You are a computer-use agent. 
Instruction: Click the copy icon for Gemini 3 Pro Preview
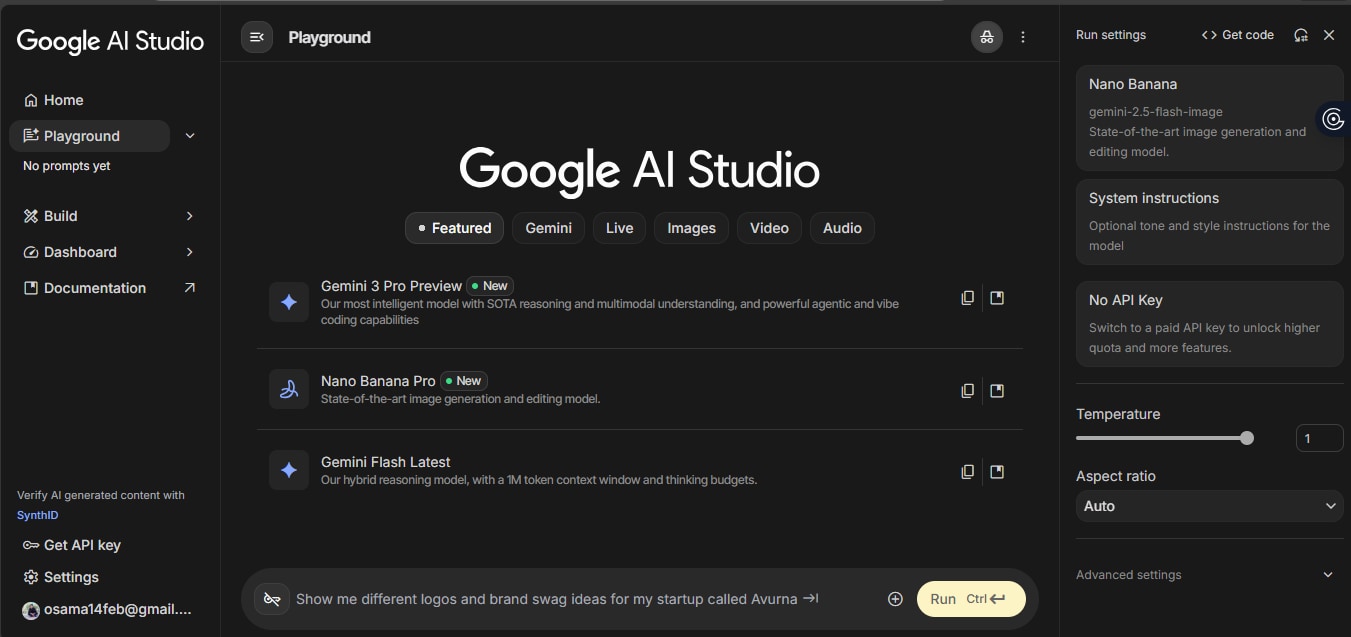pyautogui.click(x=967, y=298)
